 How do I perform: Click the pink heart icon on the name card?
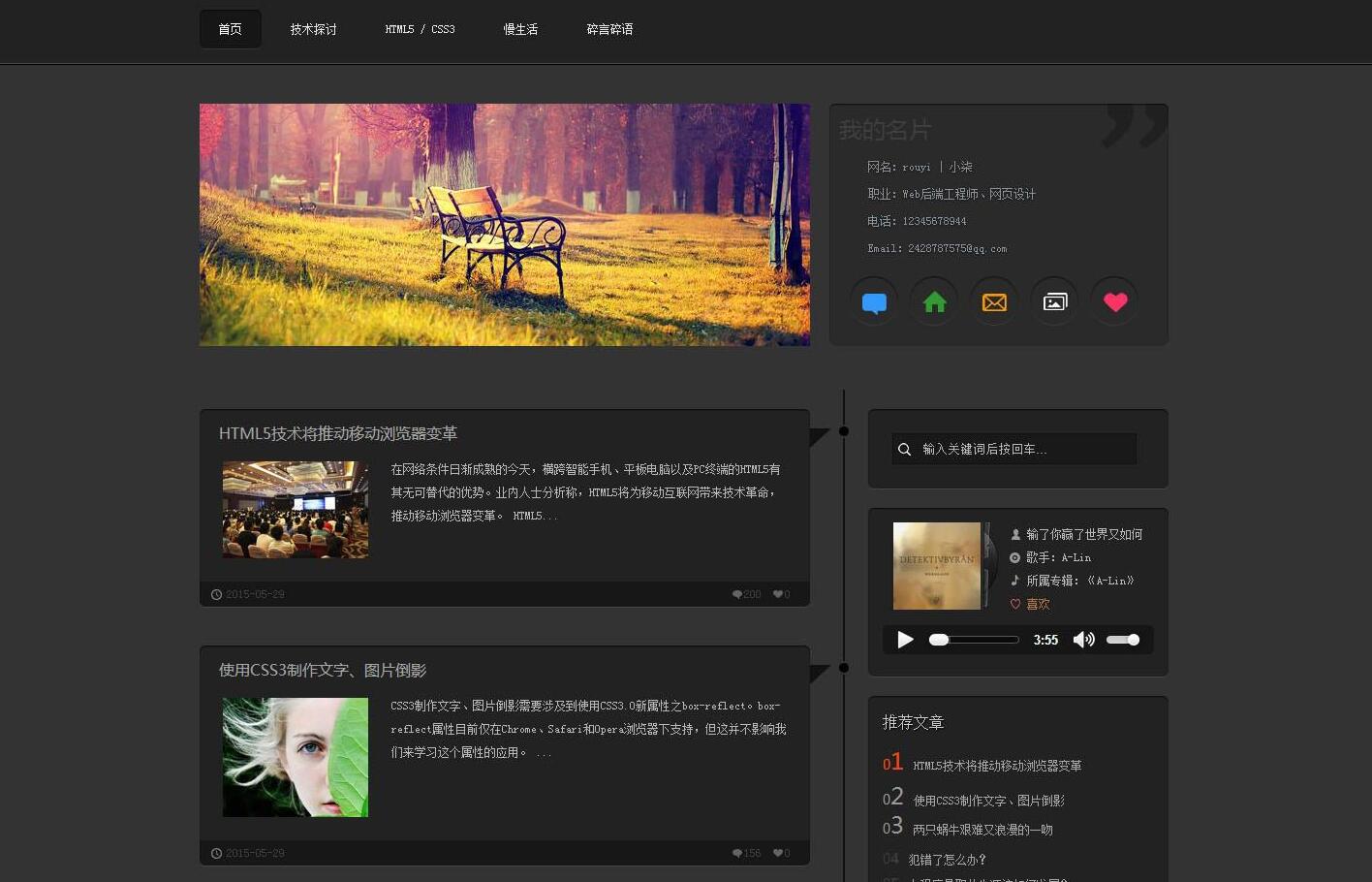[1113, 300]
